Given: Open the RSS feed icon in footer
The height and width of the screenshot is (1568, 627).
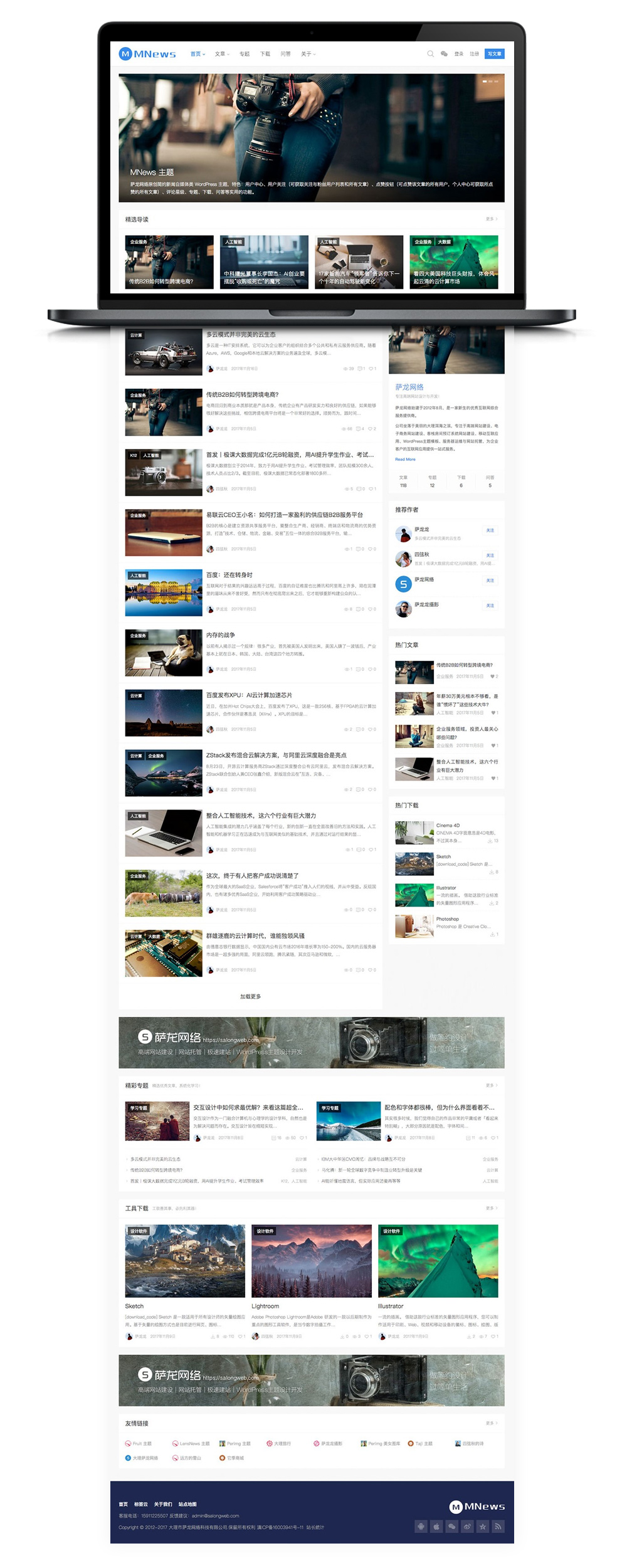Looking at the screenshot, I should [498, 1526].
